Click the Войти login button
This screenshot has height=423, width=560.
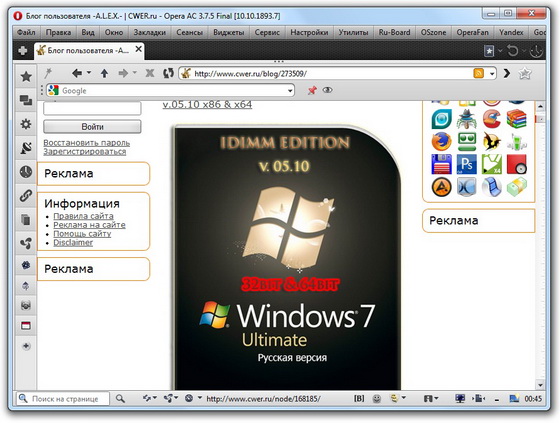(92, 127)
